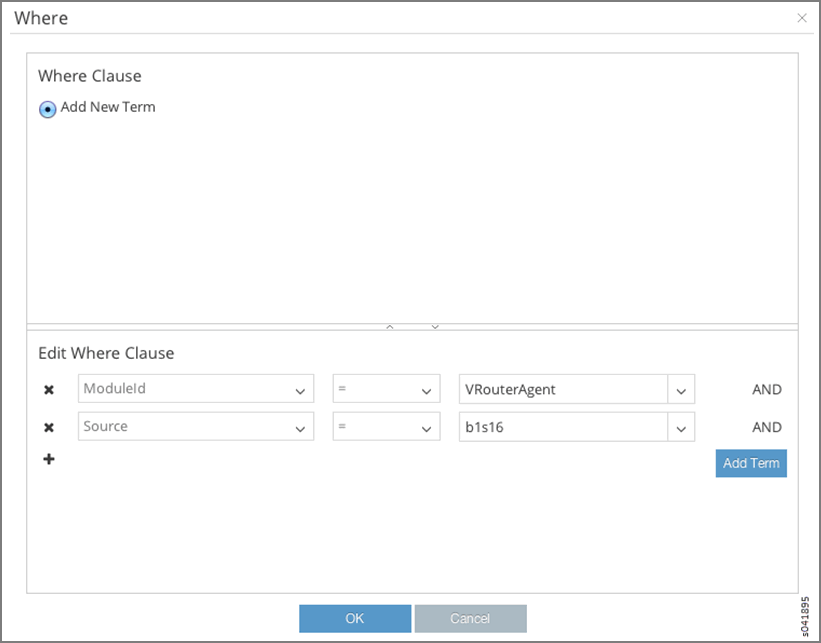Click into the VRouterAgent value field
This screenshot has width=821, height=643.
[x=561, y=389]
